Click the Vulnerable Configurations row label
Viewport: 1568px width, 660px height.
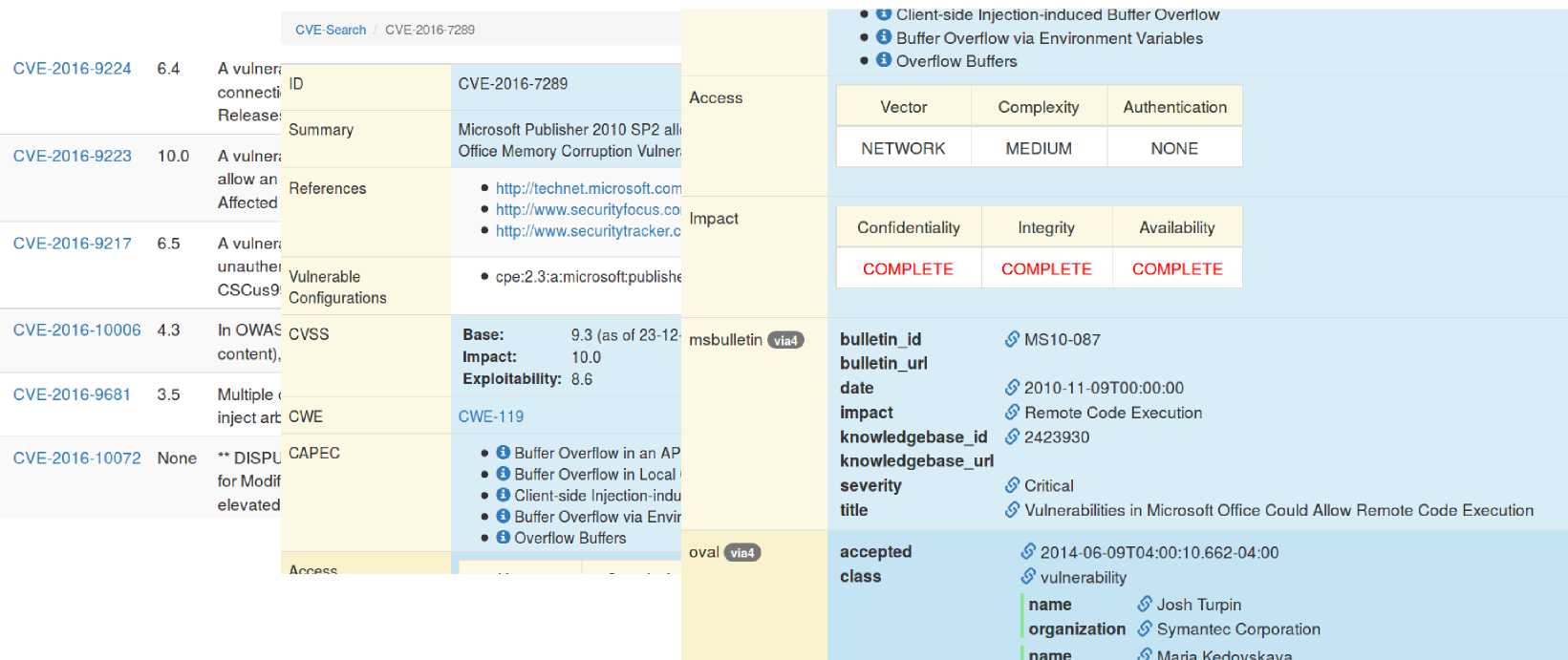click(337, 287)
